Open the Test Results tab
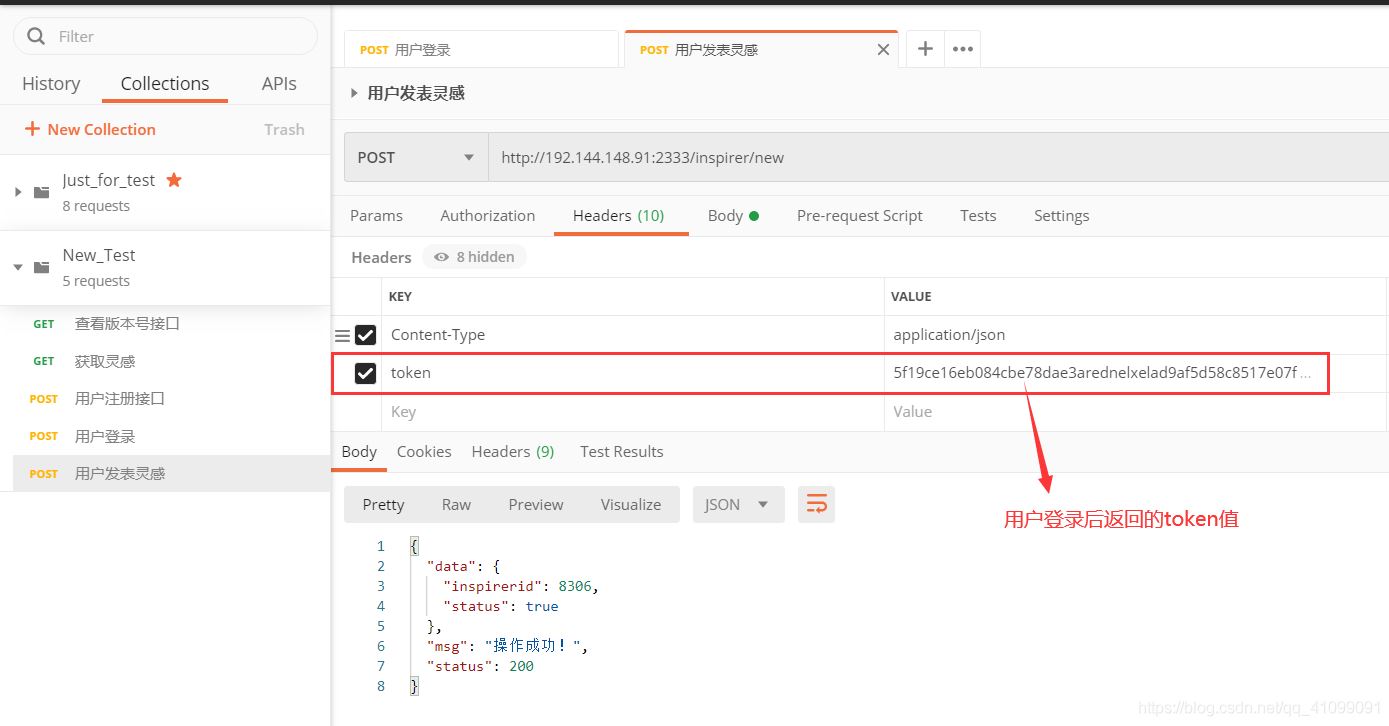 pos(621,451)
